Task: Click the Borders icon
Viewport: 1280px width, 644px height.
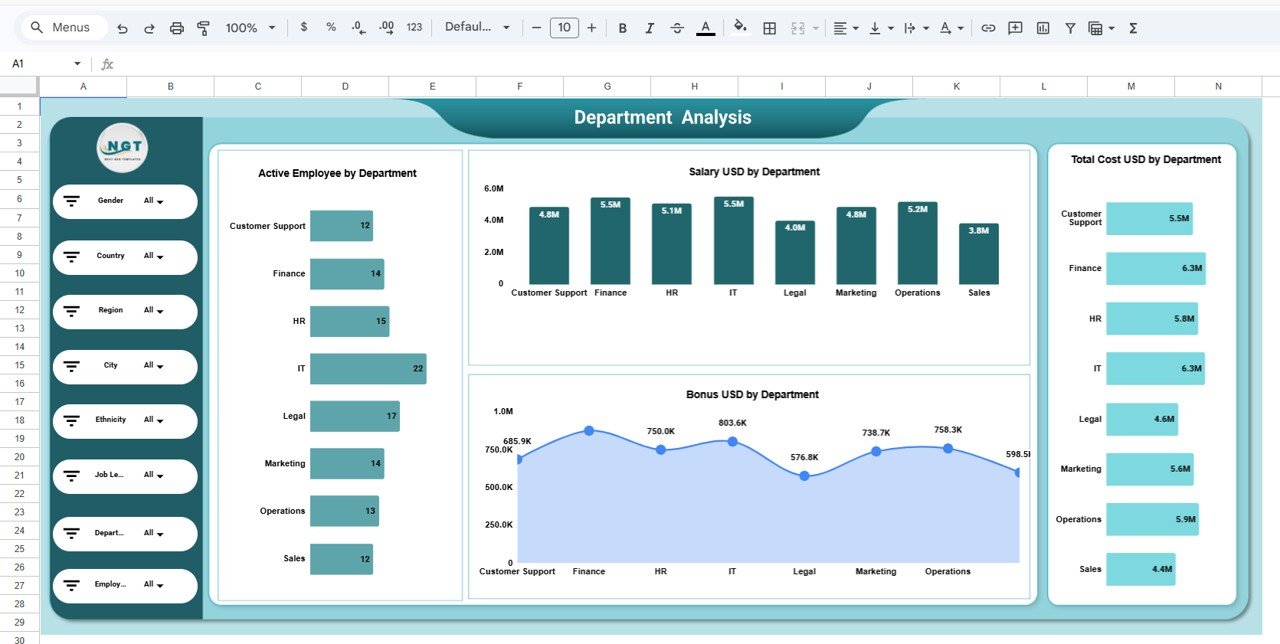Action: point(769,27)
